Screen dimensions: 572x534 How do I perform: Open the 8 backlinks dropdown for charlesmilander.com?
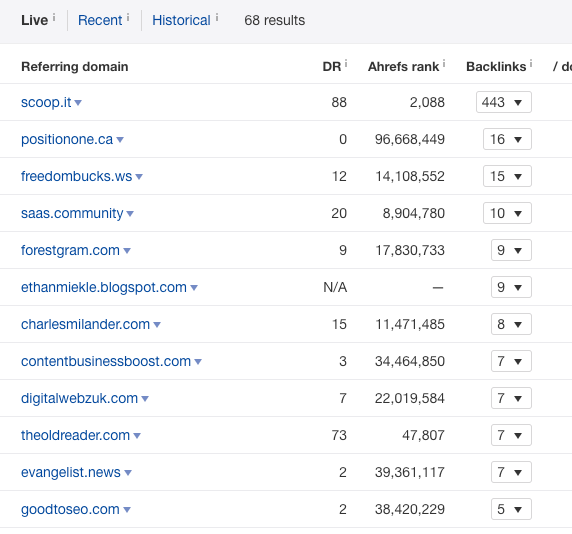point(511,324)
